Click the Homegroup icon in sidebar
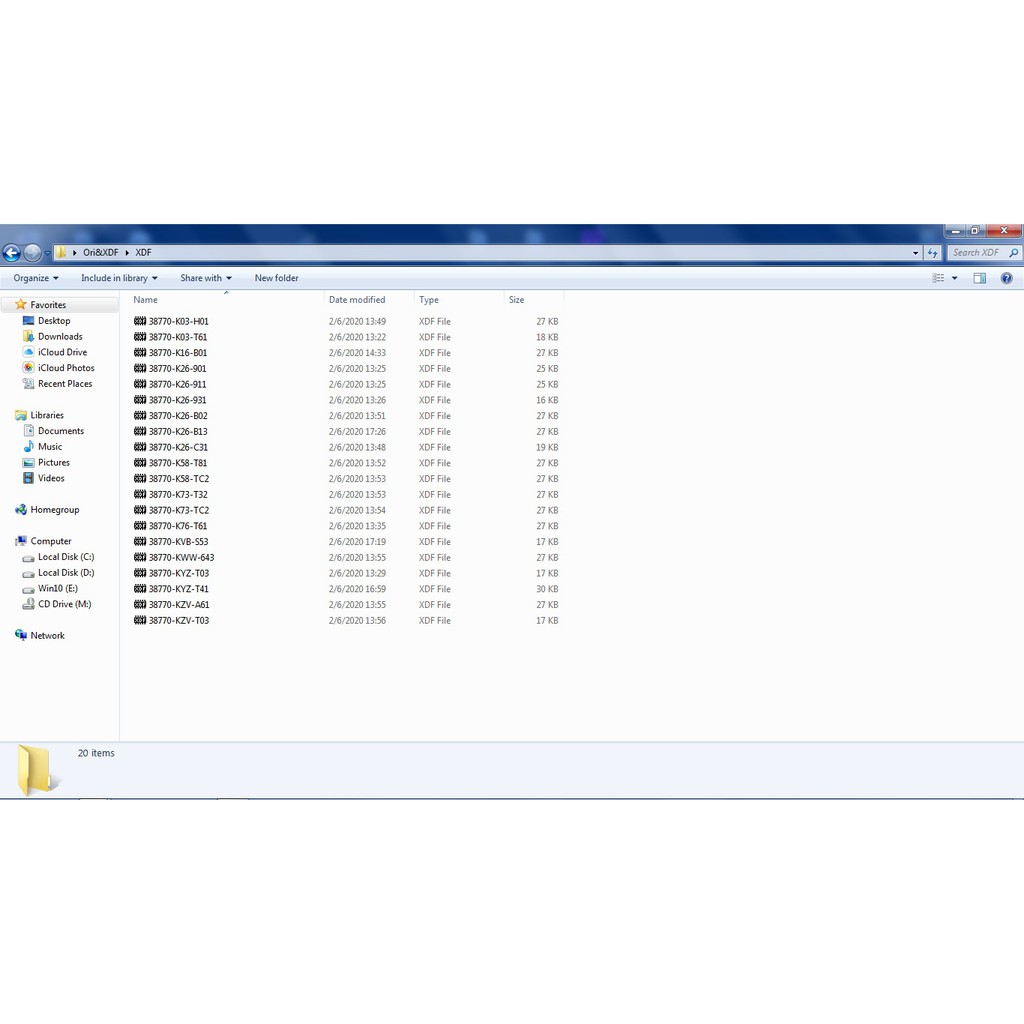Viewport: 1024px width, 1024px height. 21,510
